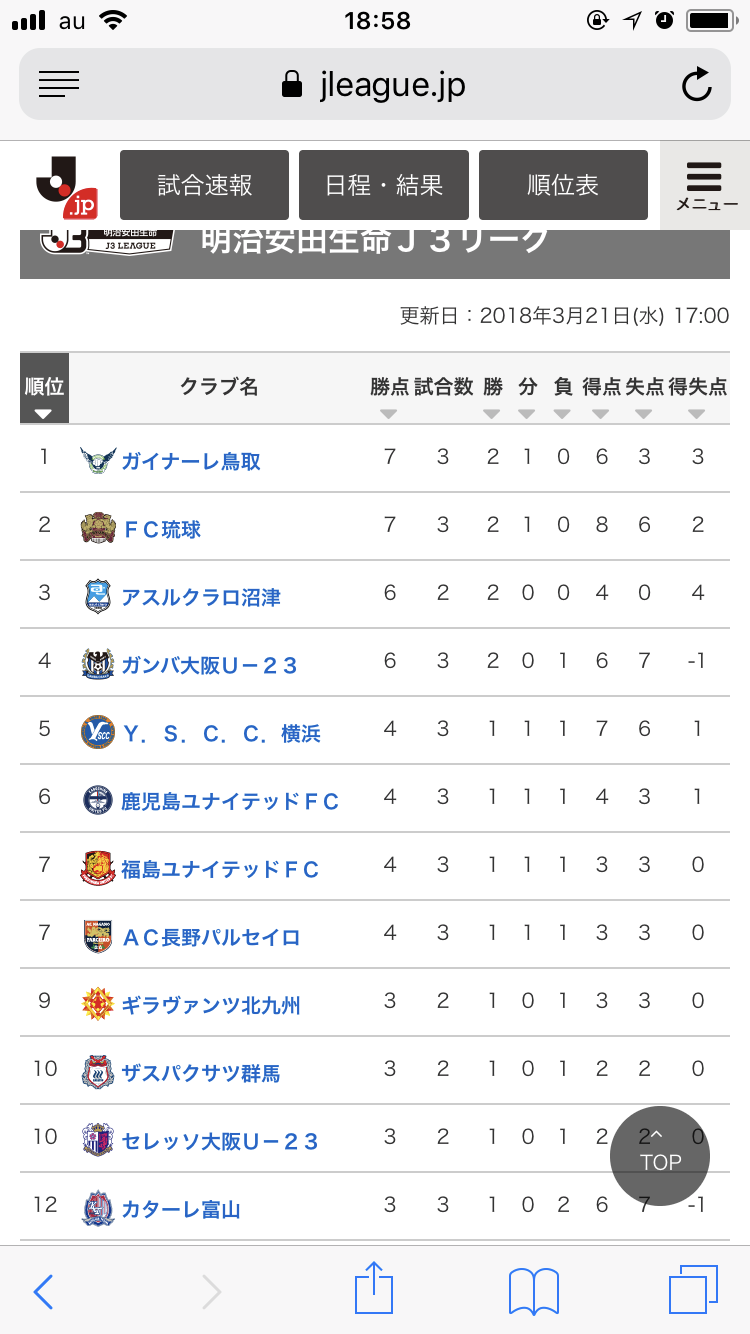This screenshot has width=750, height=1334.
Task: Switch to the 試合速報 tab
Action: click(204, 185)
